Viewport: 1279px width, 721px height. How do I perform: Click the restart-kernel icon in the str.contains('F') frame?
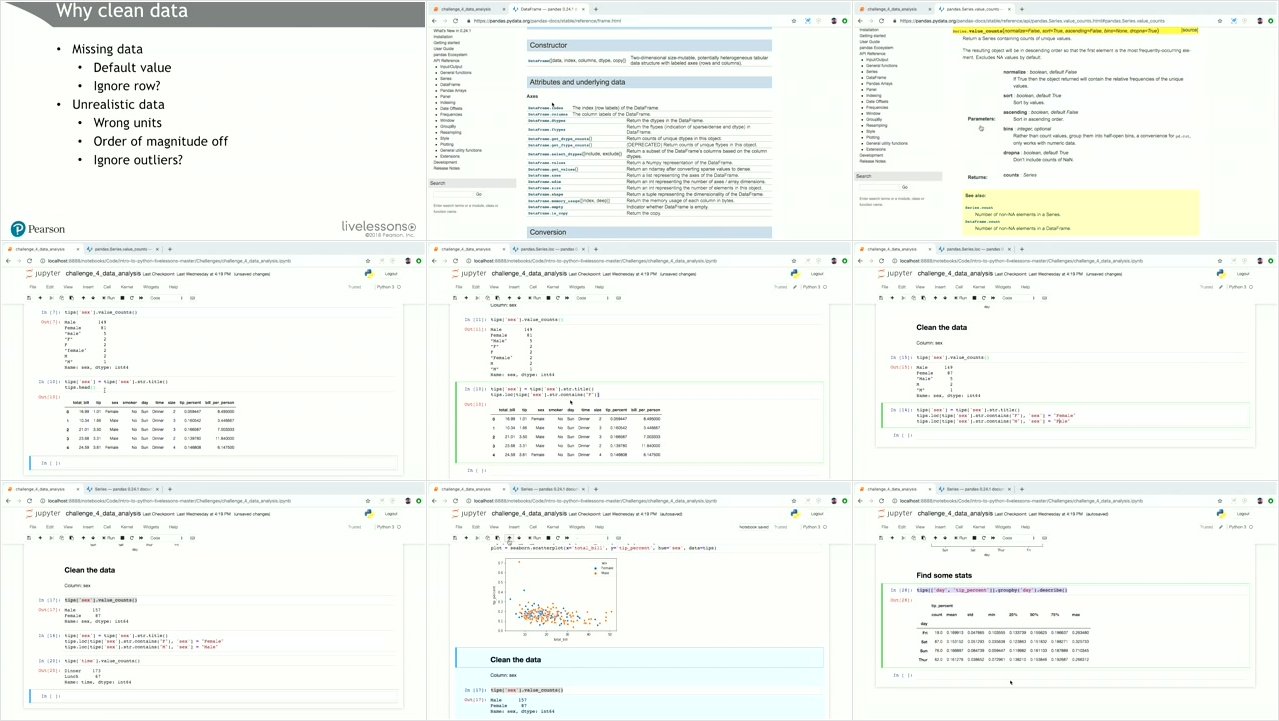click(558, 298)
